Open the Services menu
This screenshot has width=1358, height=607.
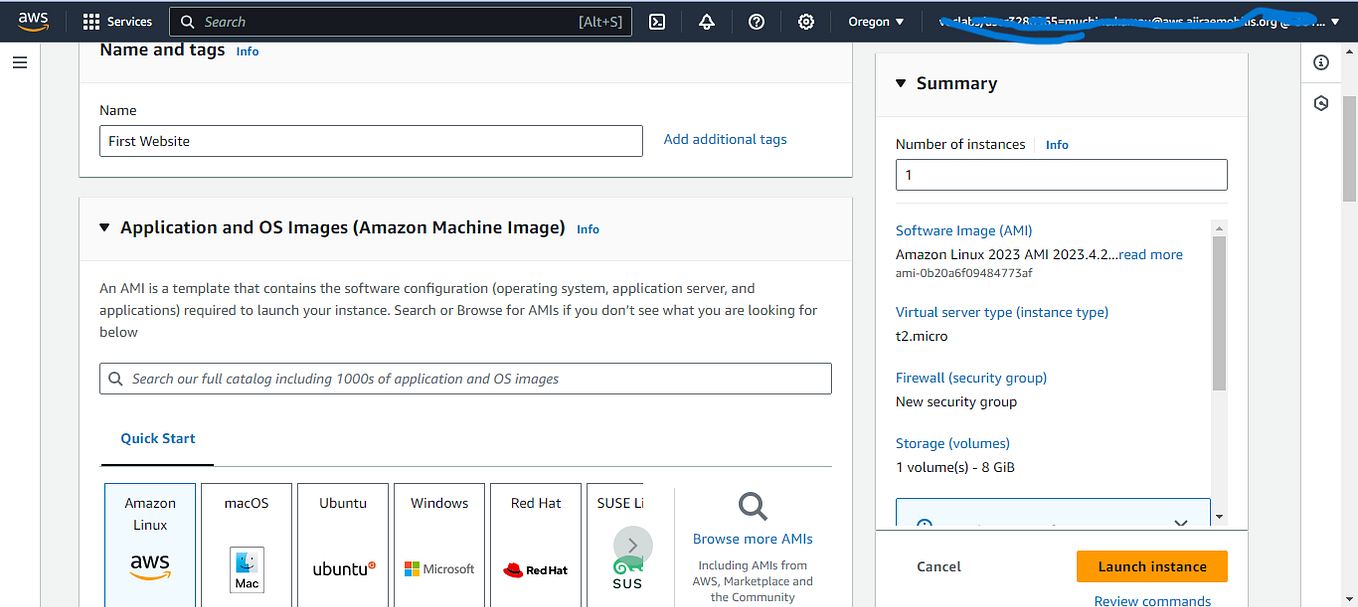117,21
